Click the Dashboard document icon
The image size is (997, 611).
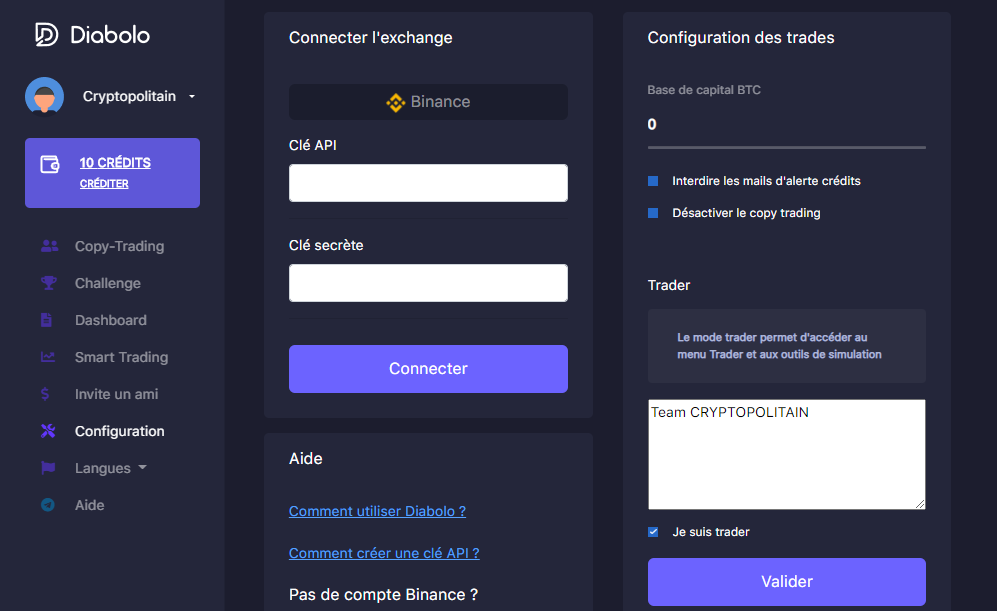(46, 320)
